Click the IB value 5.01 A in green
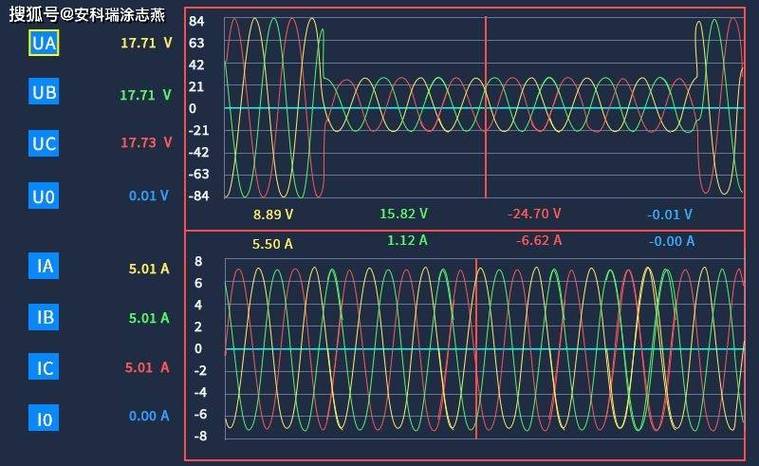The height and width of the screenshot is (466, 759). [149, 318]
